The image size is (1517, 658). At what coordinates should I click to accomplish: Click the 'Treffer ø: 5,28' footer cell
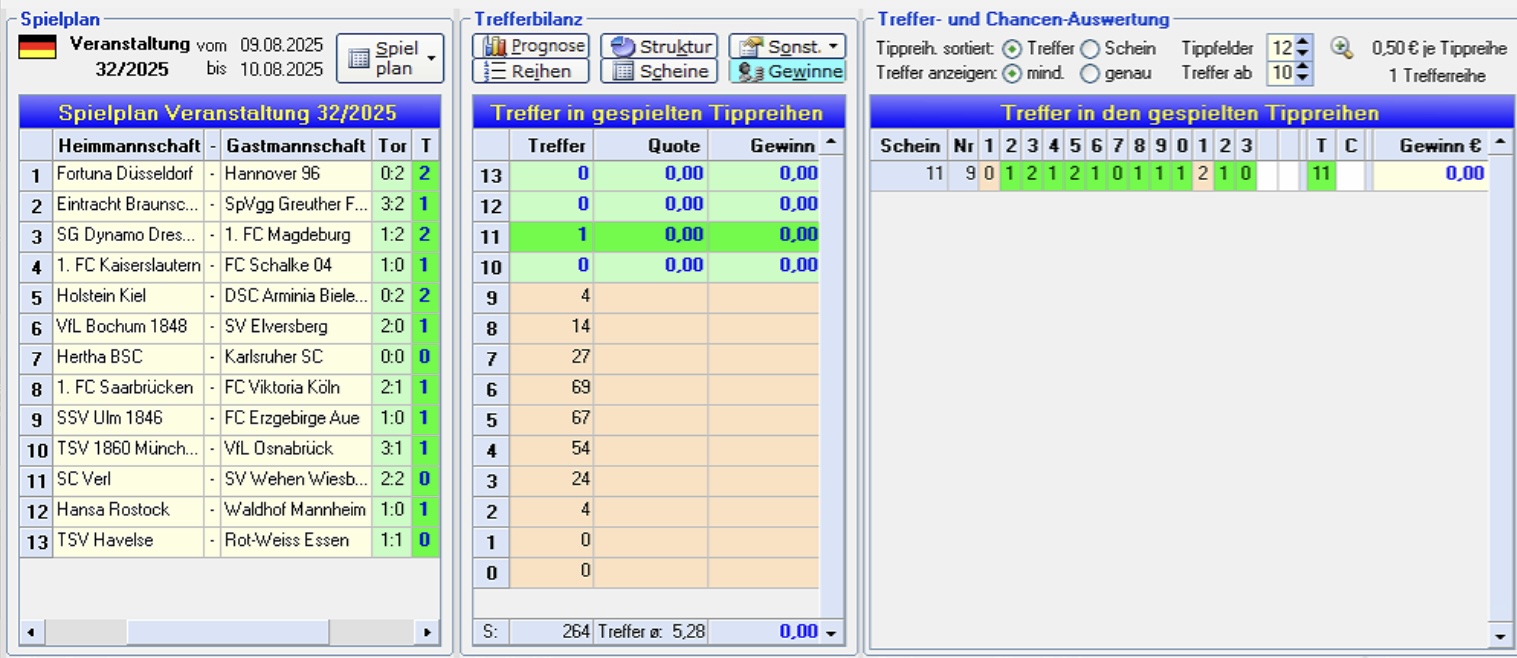[x=651, y=632]
